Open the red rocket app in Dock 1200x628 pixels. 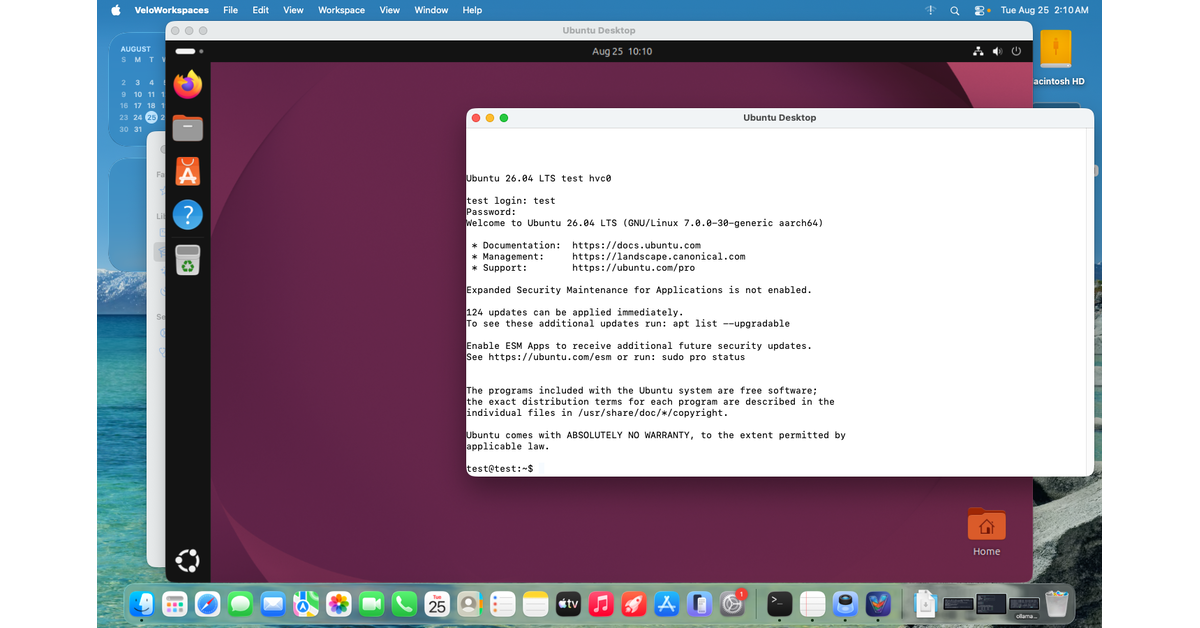click(x=633, y=603)
